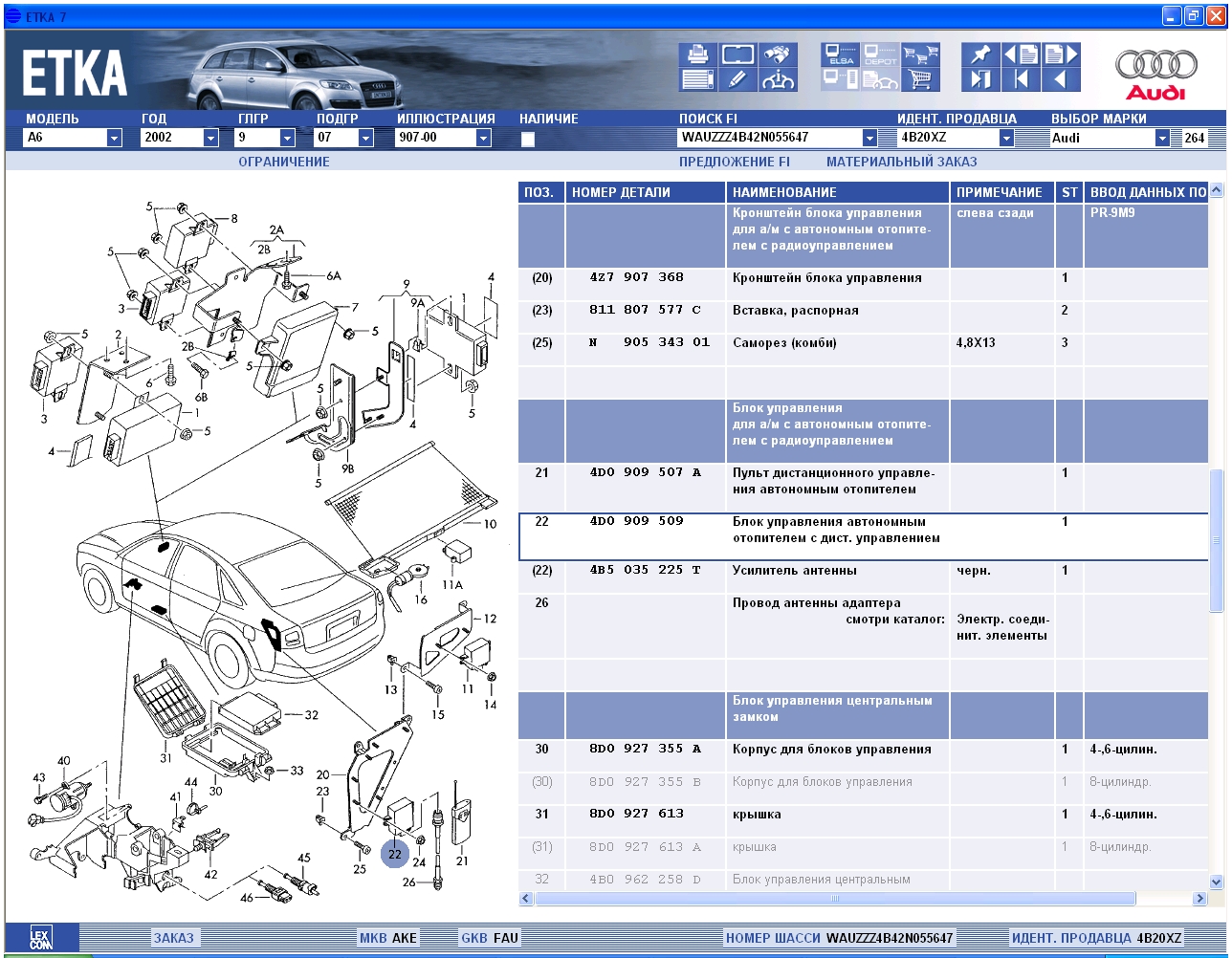
Task: Click the VIN input field in ПОИСК FI
Action: (x=769, y=138)
